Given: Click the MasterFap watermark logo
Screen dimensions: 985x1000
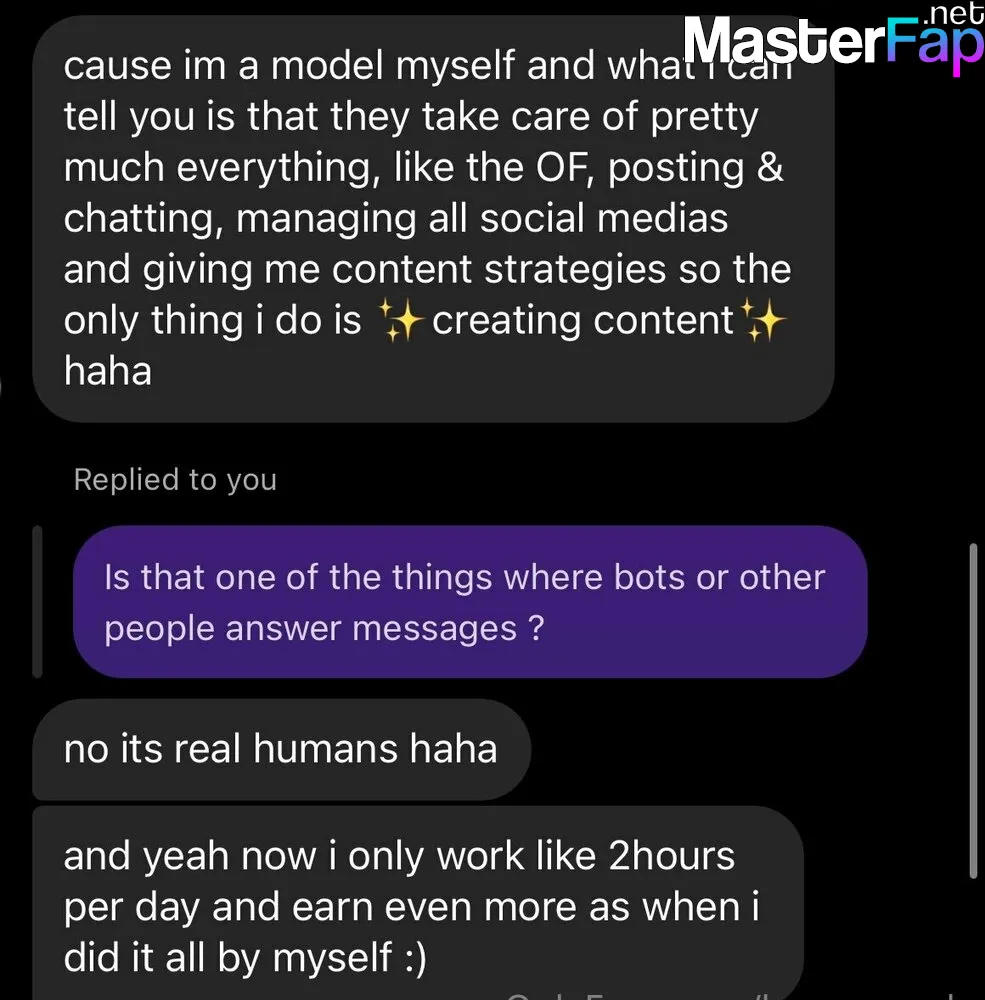Looking at the screenshot, I should (x=834, y=40).
